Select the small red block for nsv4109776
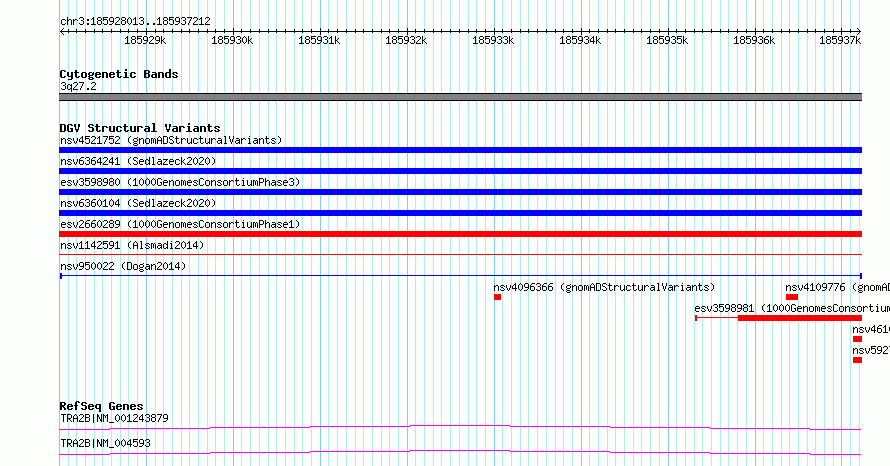890x466 pixels. coord(792,297)
